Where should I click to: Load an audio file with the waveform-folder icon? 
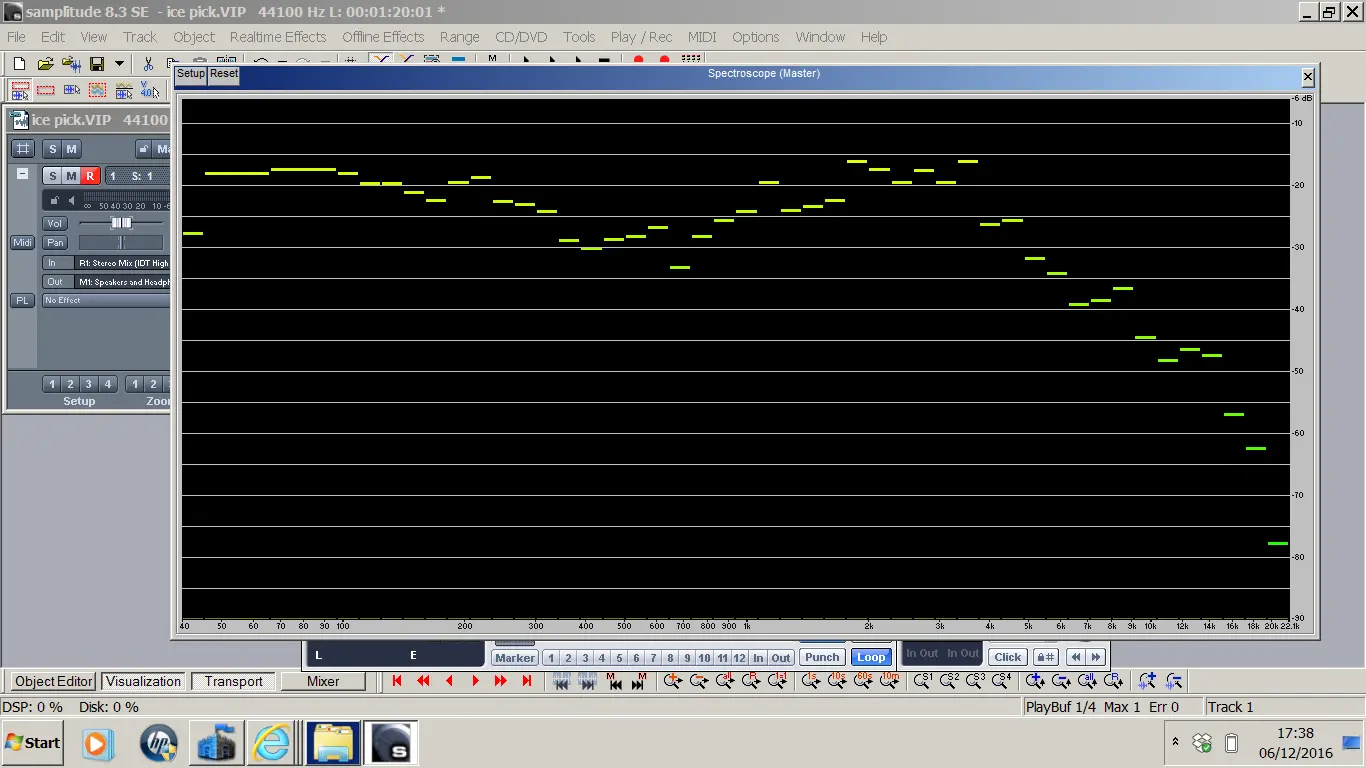(71, 63)
